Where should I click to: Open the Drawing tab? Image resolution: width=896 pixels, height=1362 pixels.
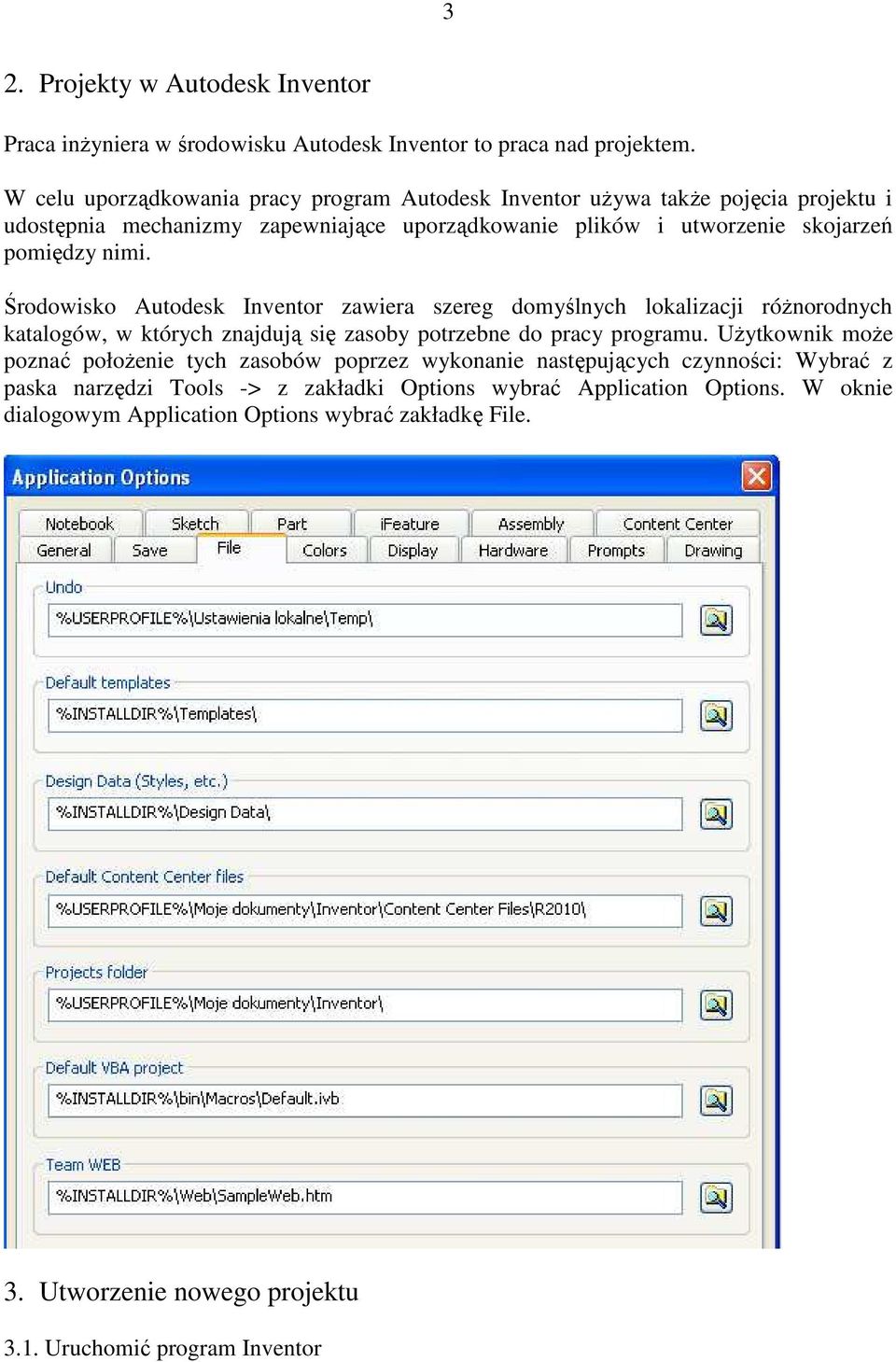click(x=714, y=551)
